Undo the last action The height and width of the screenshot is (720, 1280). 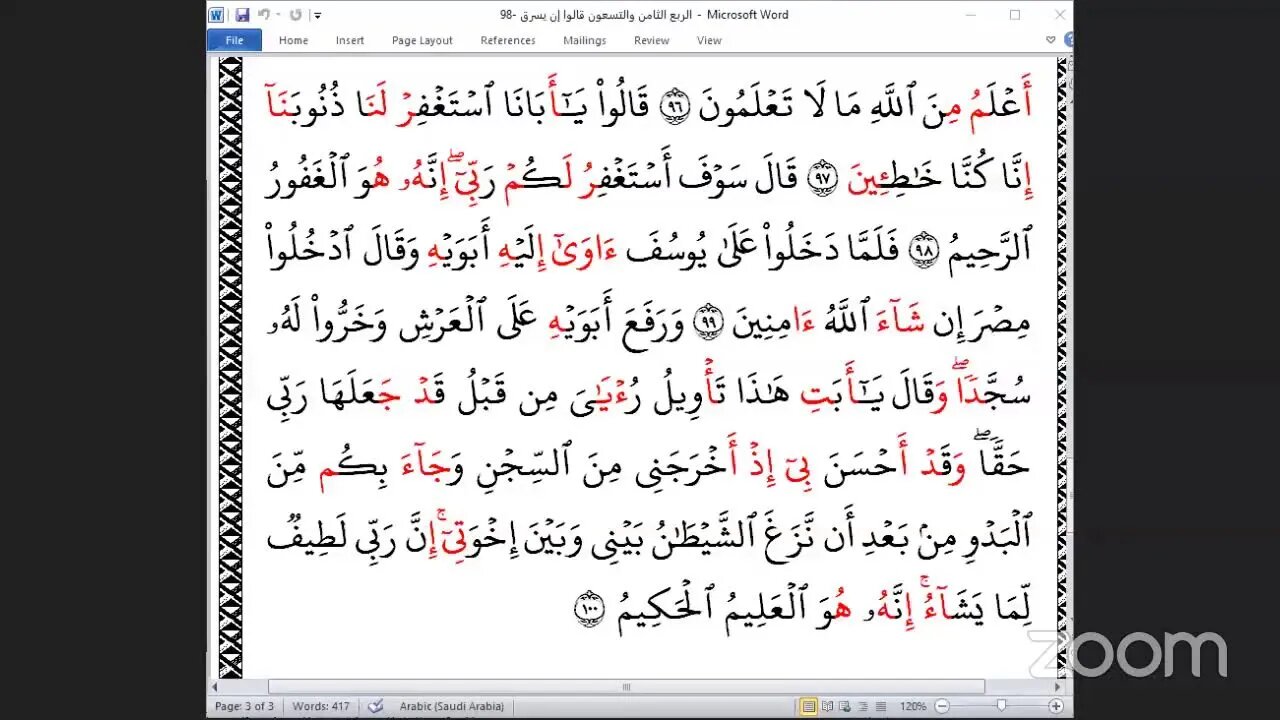[x=263, y=15]
